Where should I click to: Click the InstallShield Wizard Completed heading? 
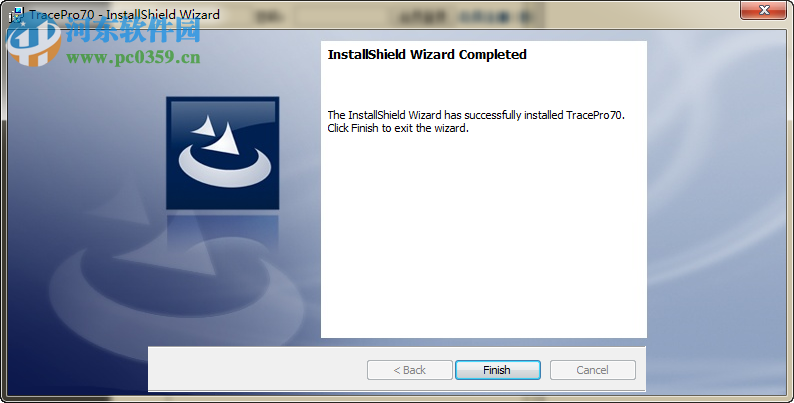[x=427, y=55]
